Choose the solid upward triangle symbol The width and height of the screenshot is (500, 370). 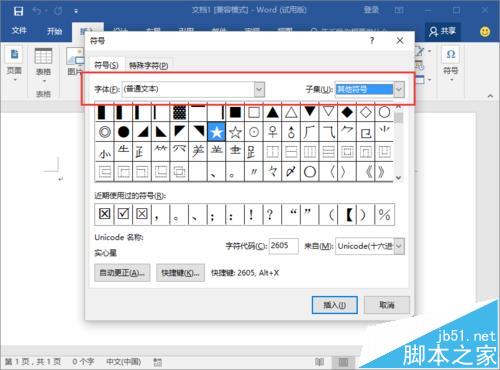272,112
